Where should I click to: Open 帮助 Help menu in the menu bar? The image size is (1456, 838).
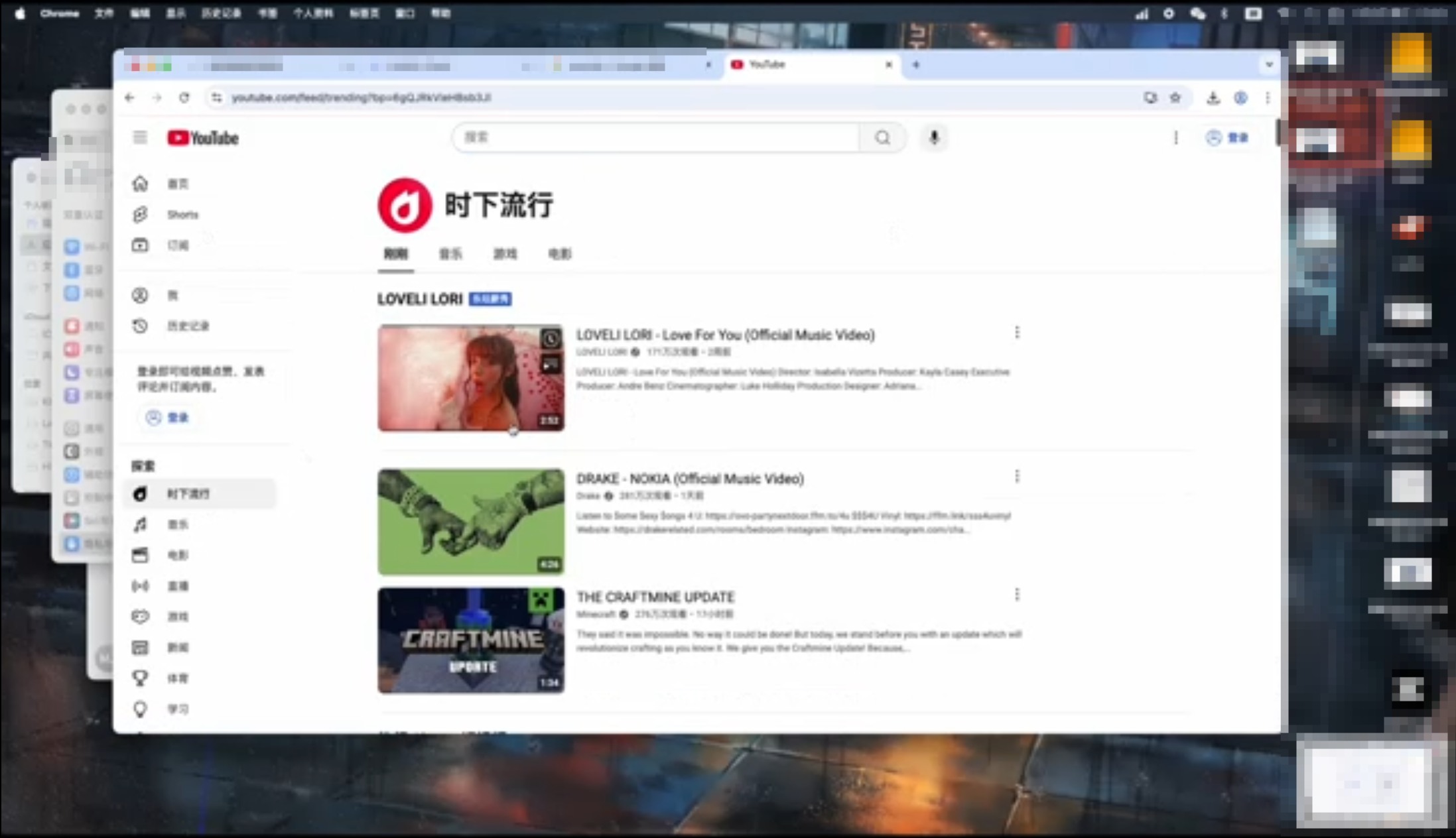click(440, 13)
